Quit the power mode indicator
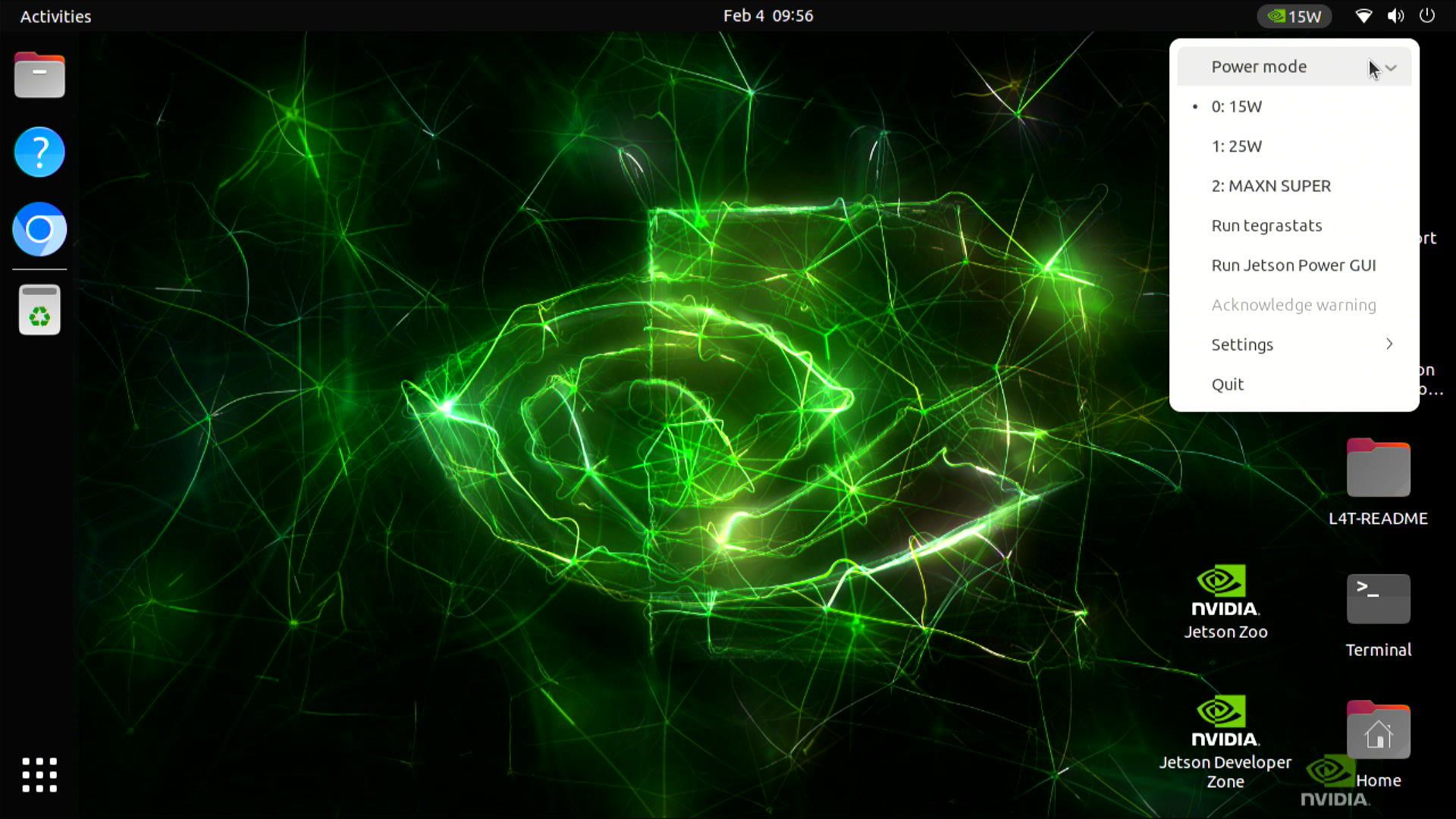This screenshot has width=1456, height=819. pos(1294,384)
